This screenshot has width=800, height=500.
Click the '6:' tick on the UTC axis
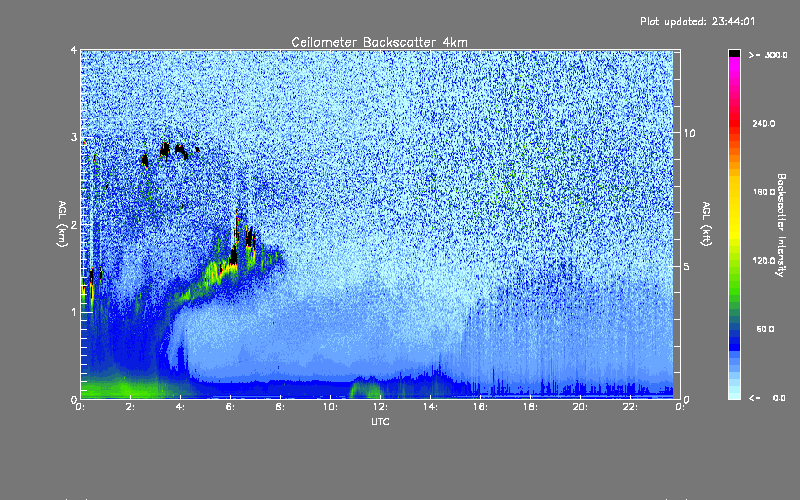pos(230,407)
